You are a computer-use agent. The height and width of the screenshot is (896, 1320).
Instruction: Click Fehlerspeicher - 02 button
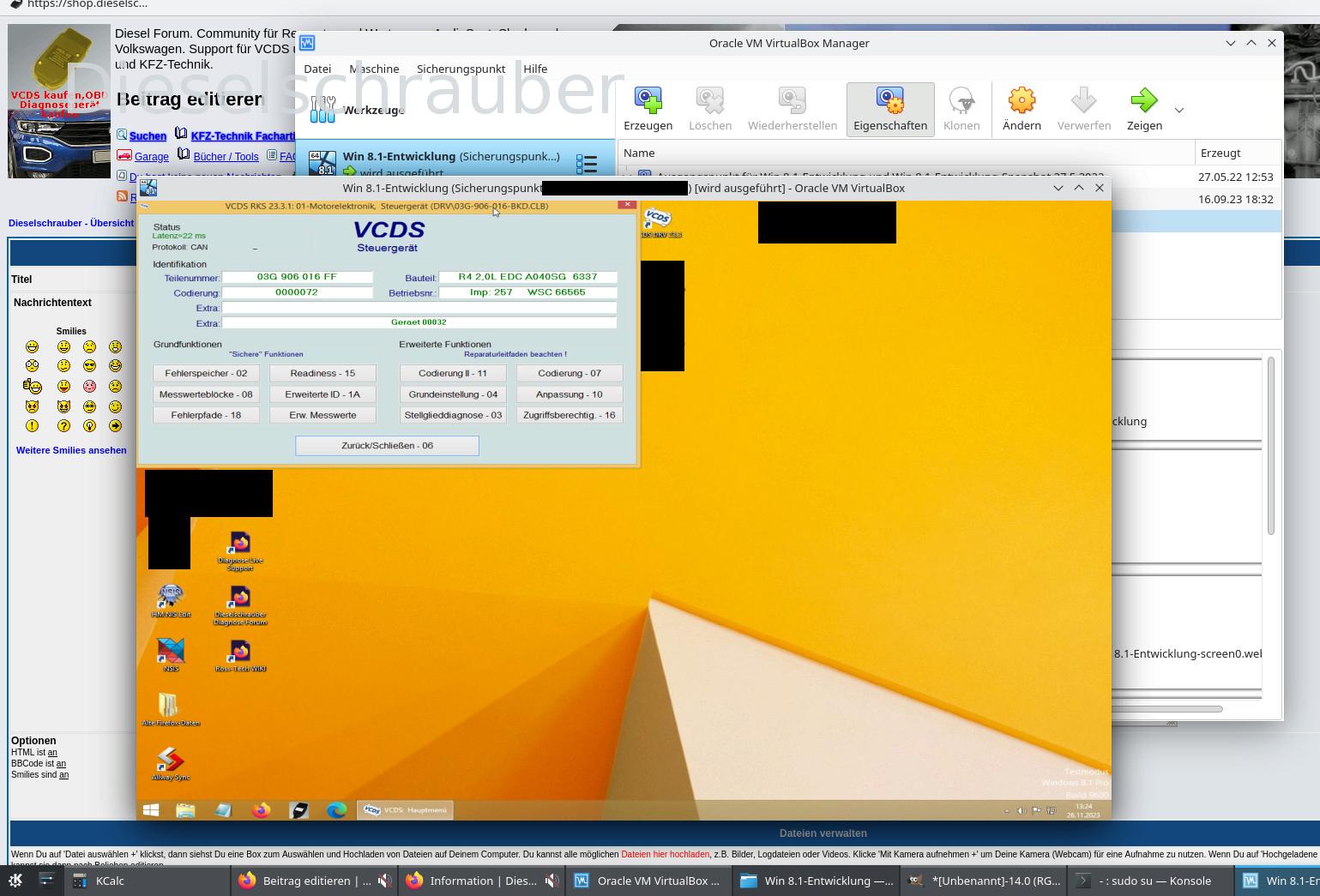click(x=206, y=373)
